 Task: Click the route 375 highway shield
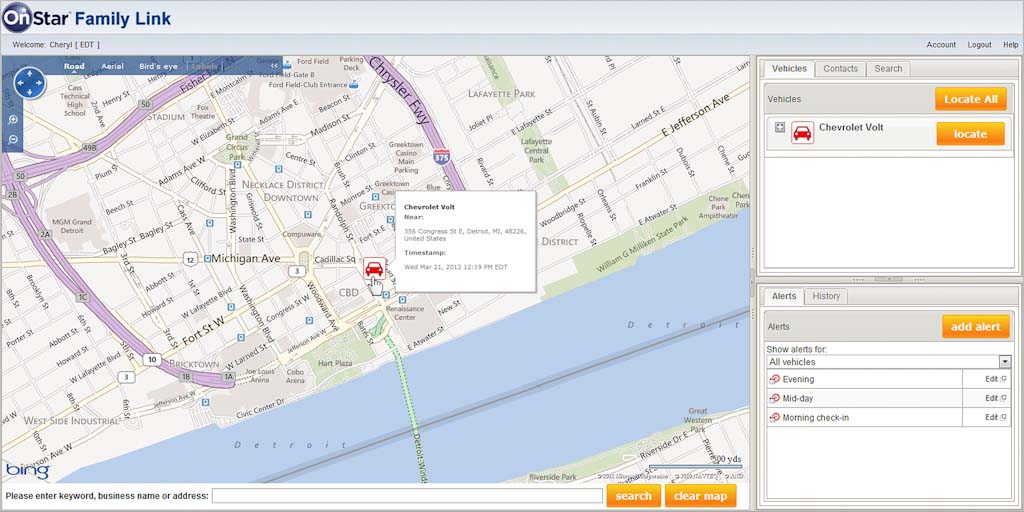click(x=441, y=157)
